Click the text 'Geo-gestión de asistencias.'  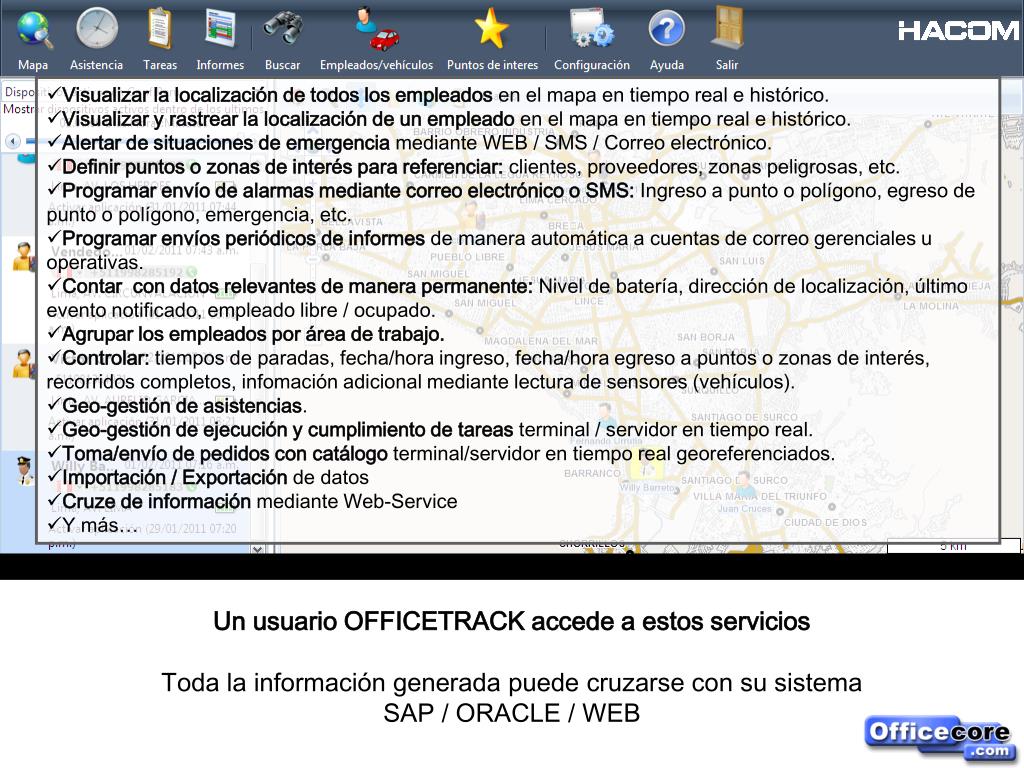tap(177, 406)
